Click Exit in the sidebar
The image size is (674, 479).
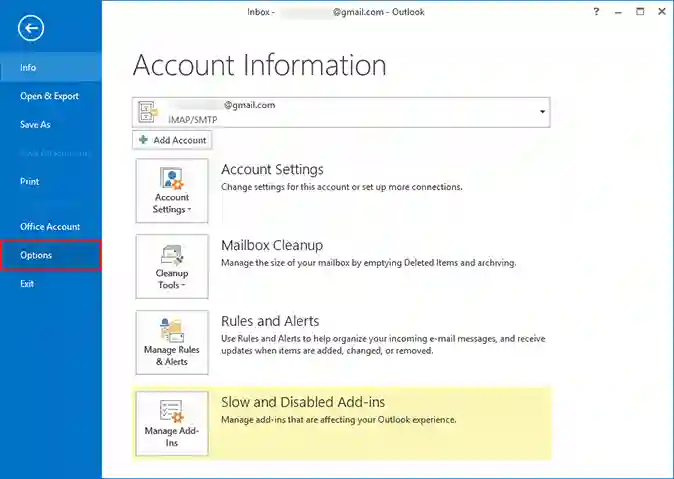[x=51, y=284]
